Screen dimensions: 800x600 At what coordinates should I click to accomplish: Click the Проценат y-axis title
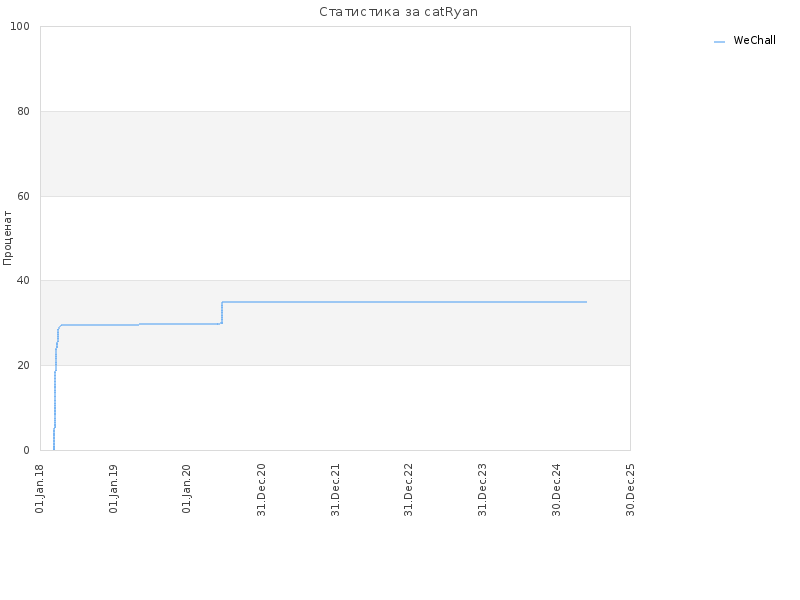click(8, 238)
